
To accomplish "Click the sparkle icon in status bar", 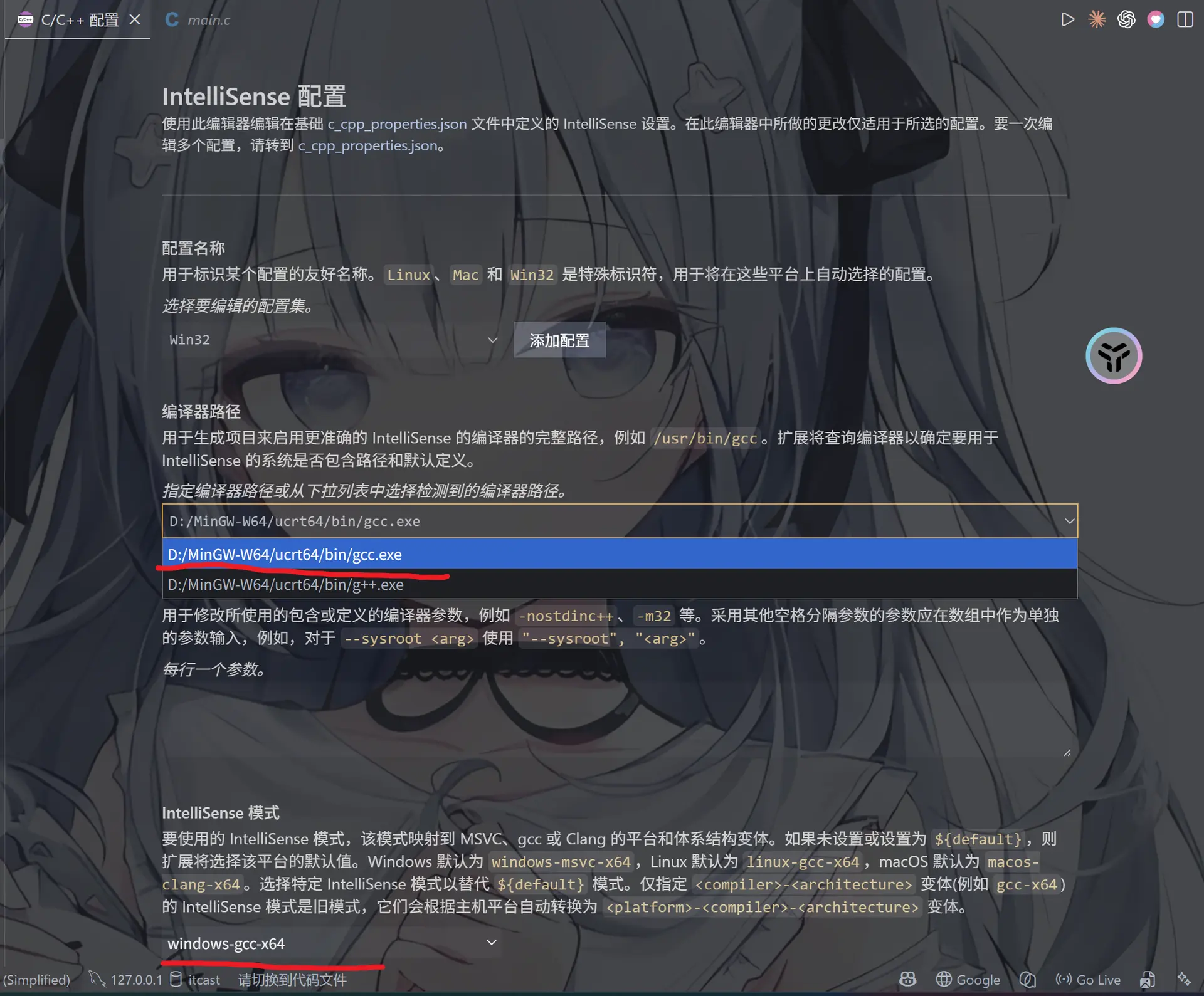I will [x=1184, y=979].
